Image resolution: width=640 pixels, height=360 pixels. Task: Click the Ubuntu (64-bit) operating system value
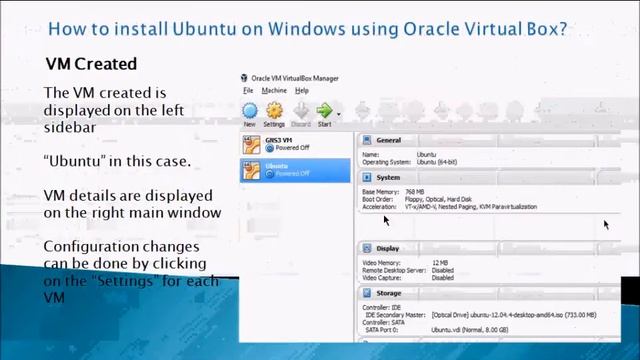(436, 162)
